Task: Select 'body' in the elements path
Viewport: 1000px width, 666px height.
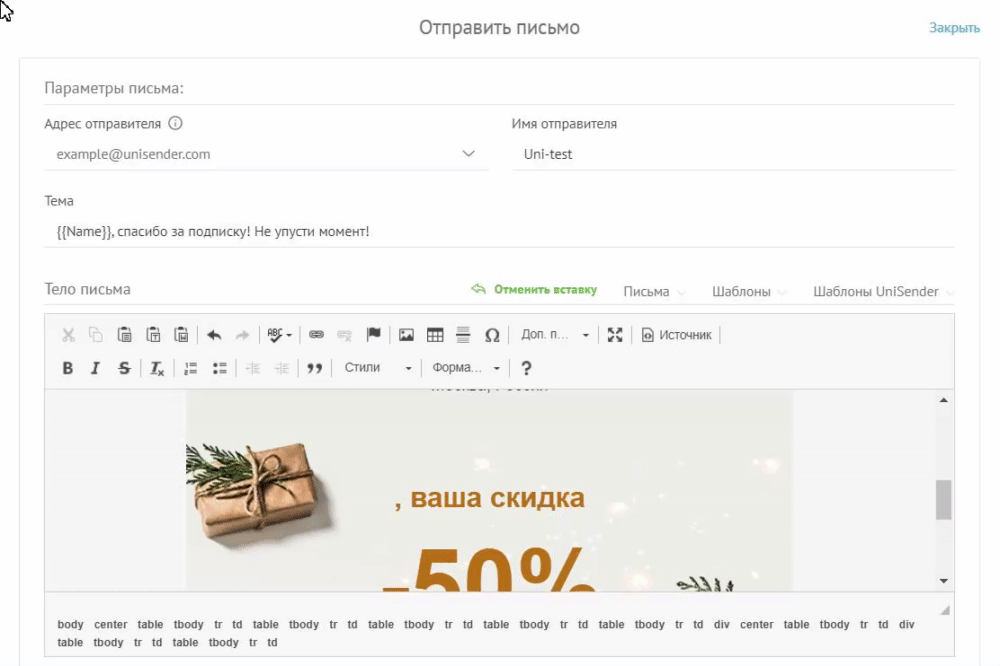Action: [x=70, y=625]
